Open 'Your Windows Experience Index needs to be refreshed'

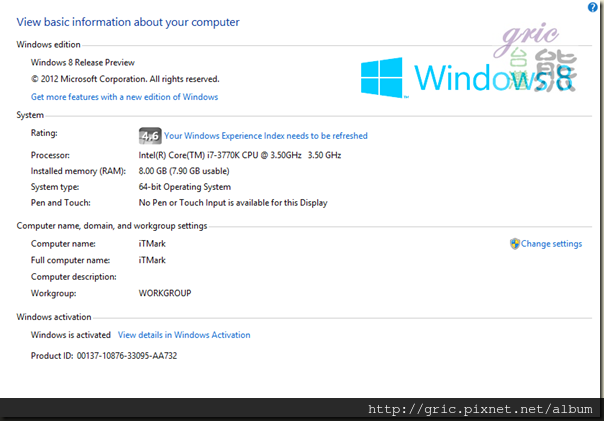tap(266, 136)
